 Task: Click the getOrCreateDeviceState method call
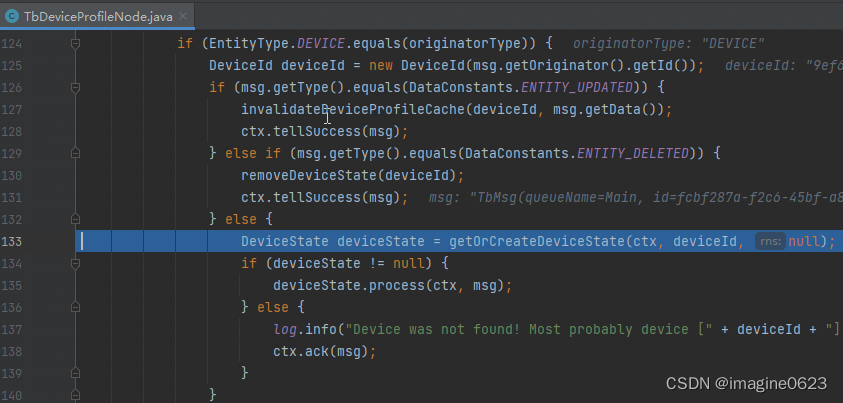tap(537, 242)
